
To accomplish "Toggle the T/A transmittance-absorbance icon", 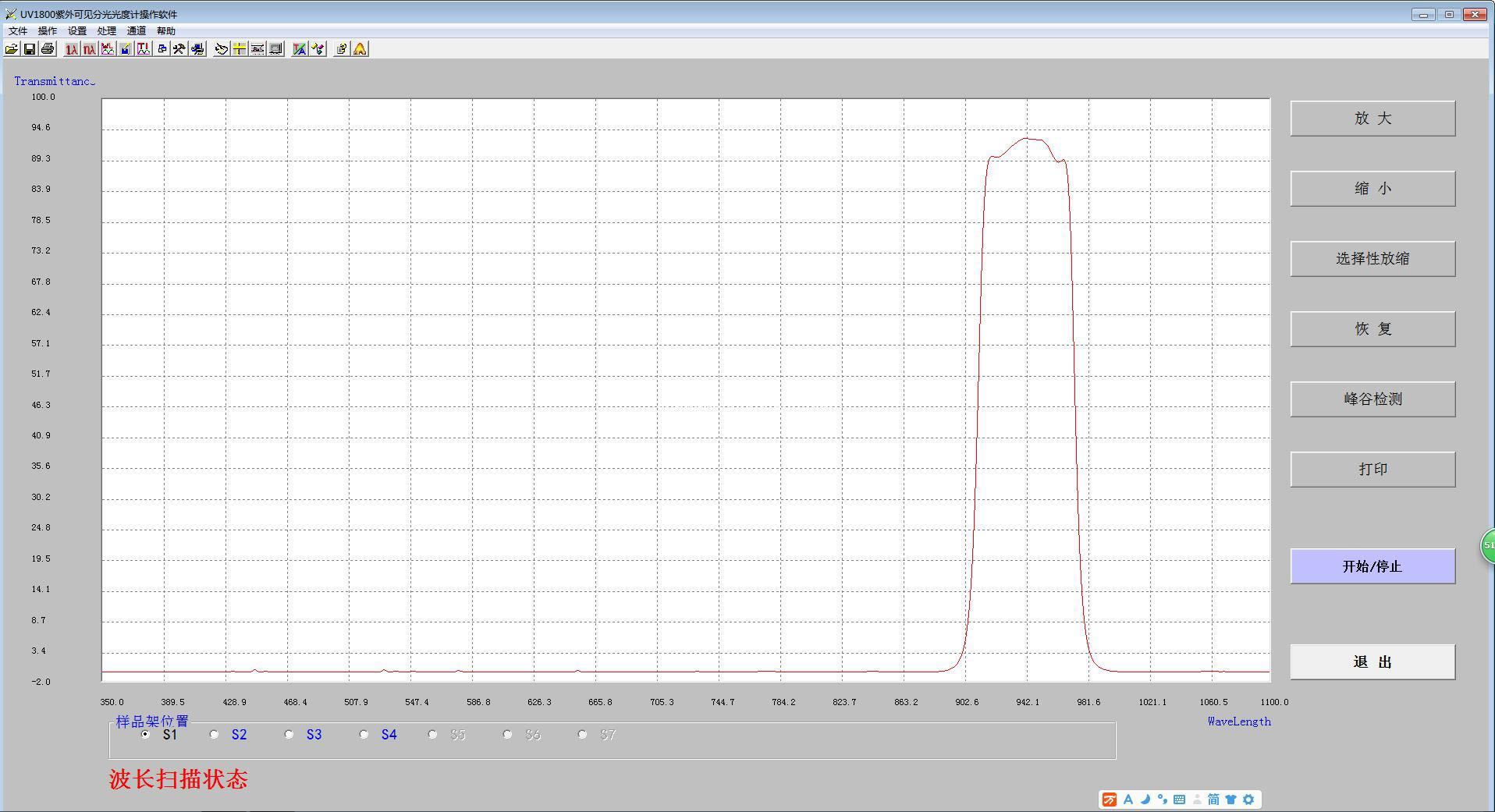I will point(299,49).
